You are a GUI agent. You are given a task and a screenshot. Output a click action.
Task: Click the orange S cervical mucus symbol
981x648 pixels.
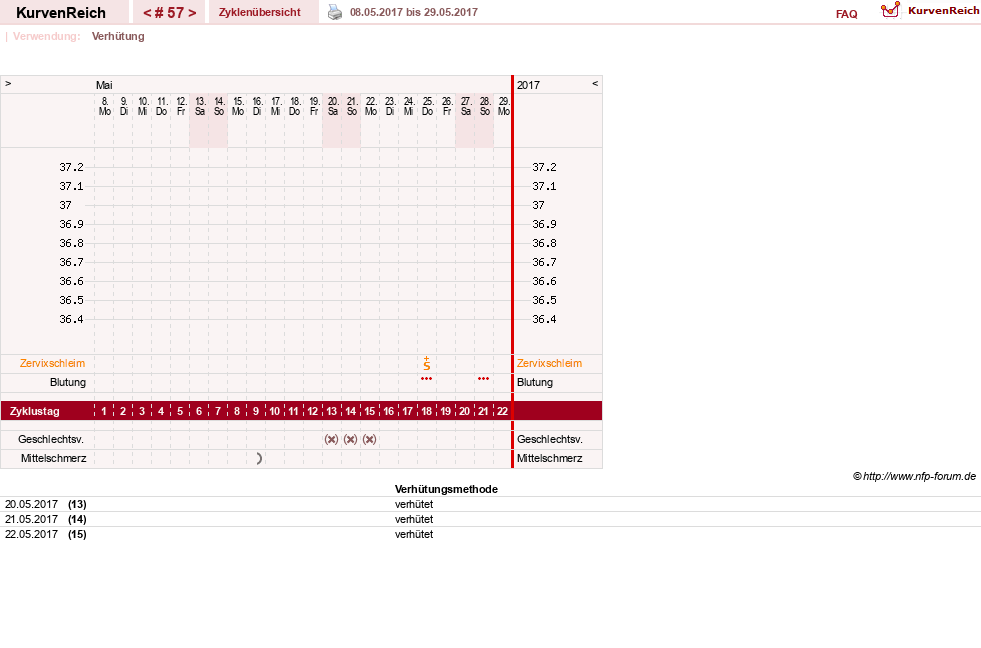pos(427,363)
